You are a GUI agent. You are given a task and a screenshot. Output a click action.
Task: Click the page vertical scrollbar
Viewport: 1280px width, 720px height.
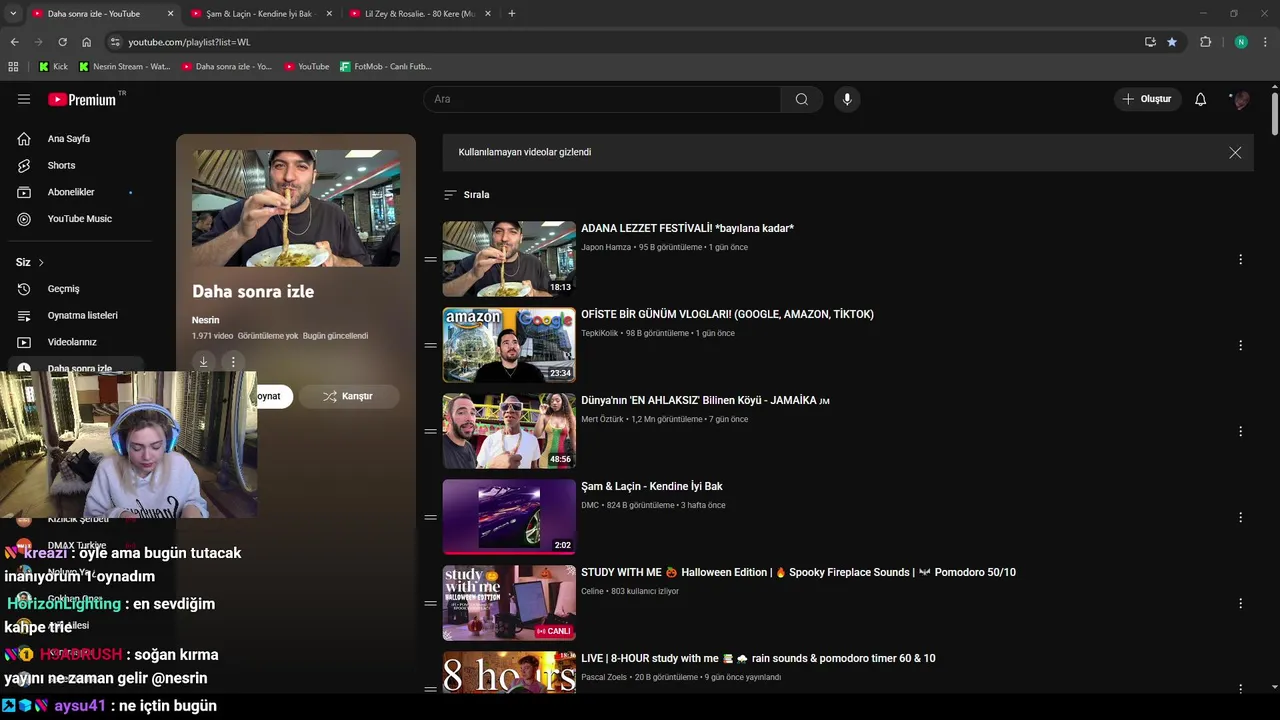[x=1274, y=113]
